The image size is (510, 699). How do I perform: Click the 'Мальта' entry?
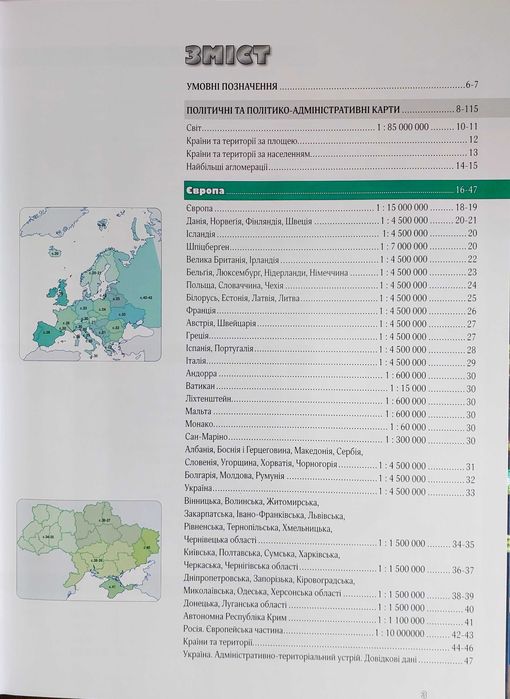point(331,415)
